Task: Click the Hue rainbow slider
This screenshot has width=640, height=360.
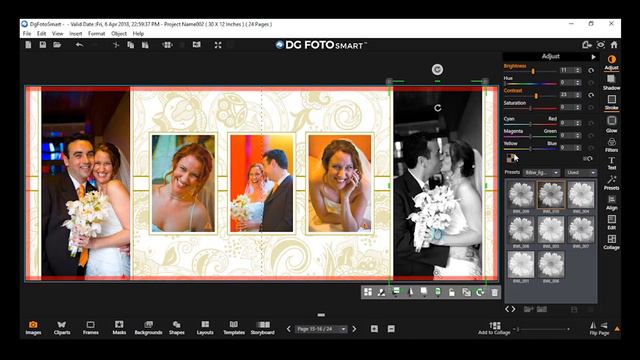Action: point(530,84)
